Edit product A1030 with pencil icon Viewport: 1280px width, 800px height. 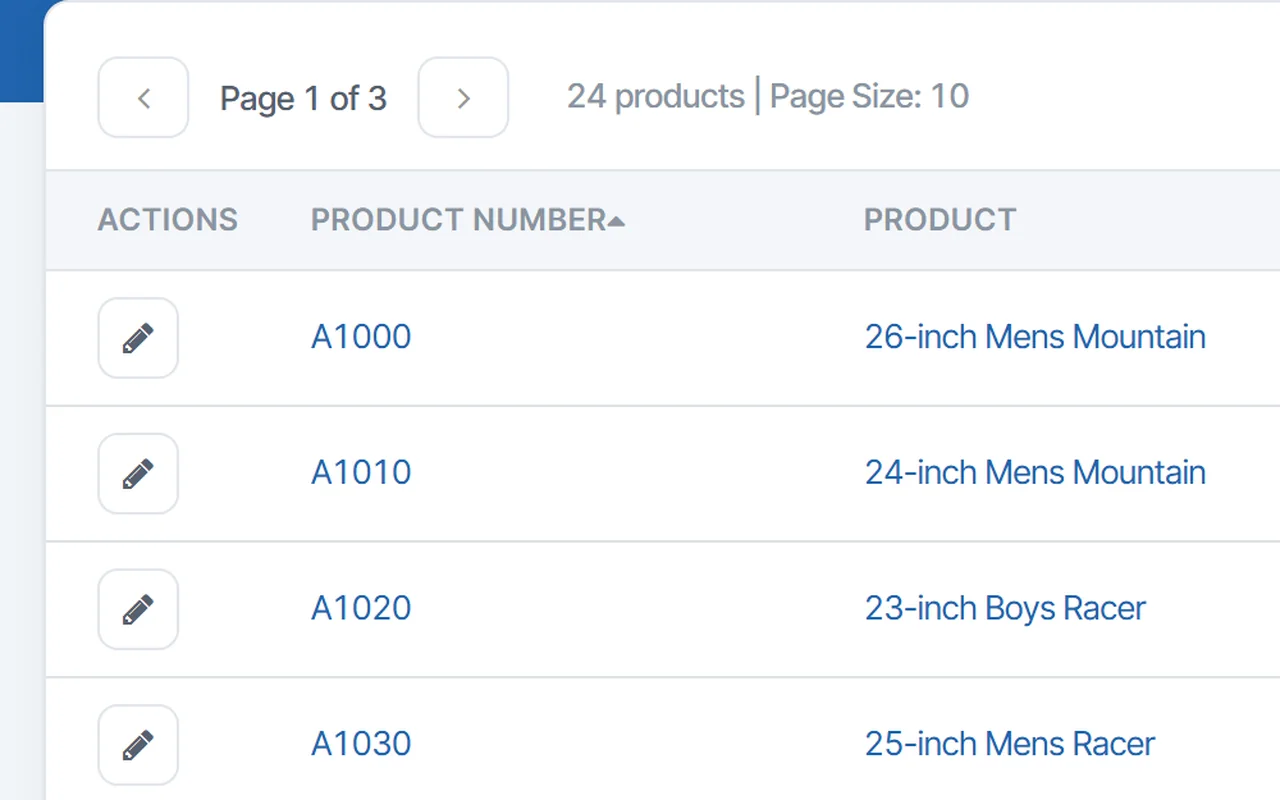coord(138,745)
